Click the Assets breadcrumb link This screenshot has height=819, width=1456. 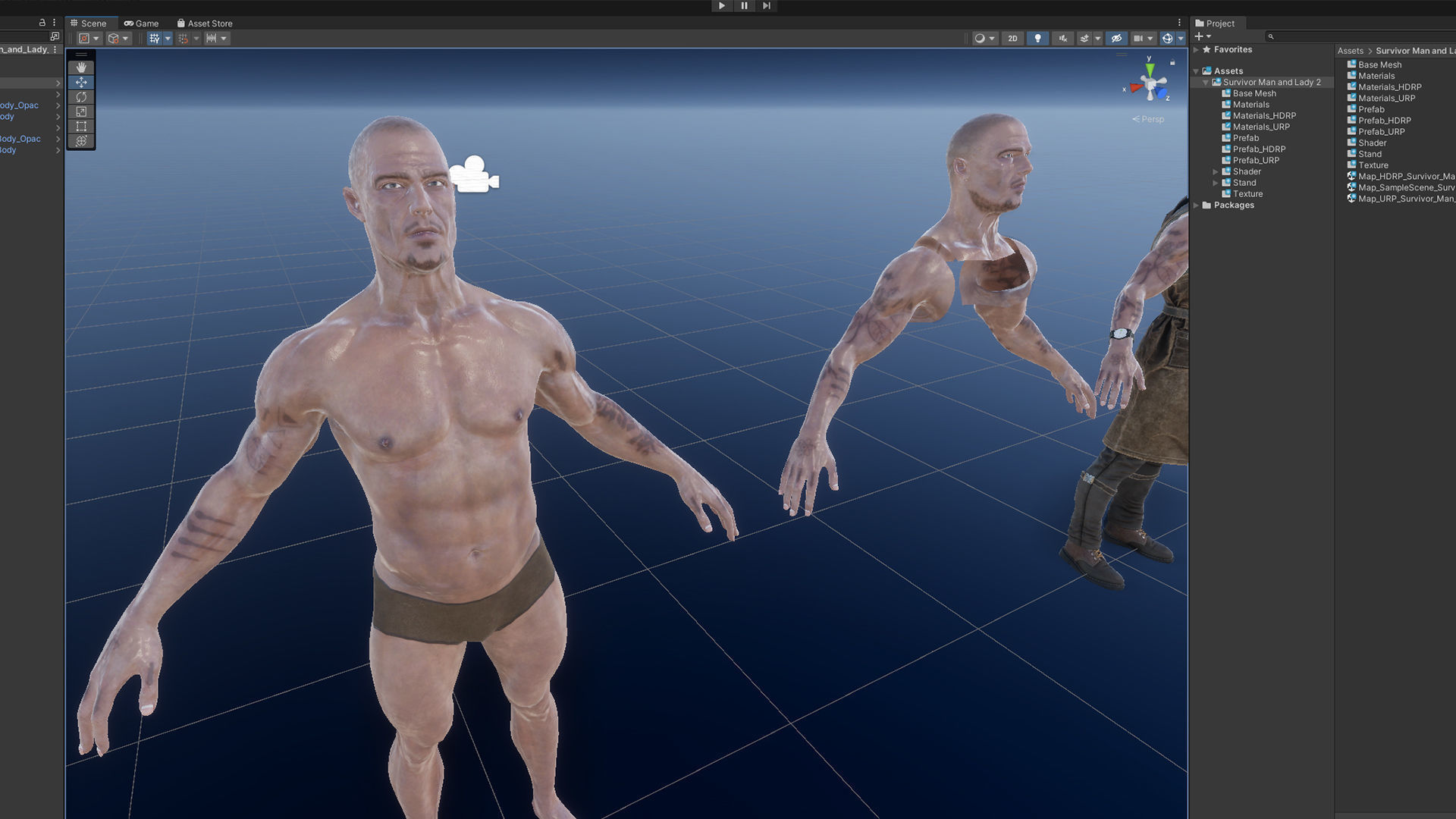coord(1350,51)
